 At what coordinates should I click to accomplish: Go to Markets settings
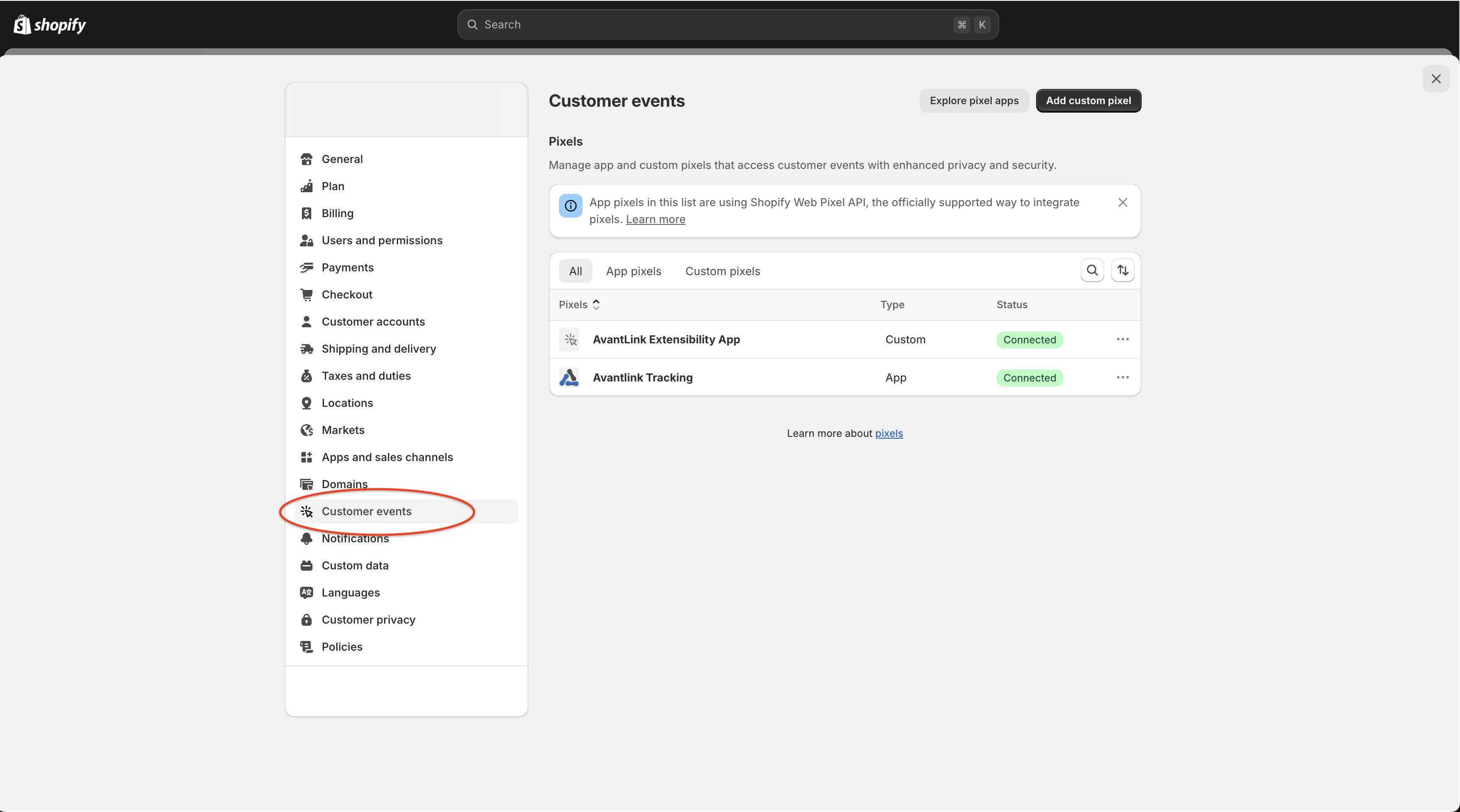(406, 430)
